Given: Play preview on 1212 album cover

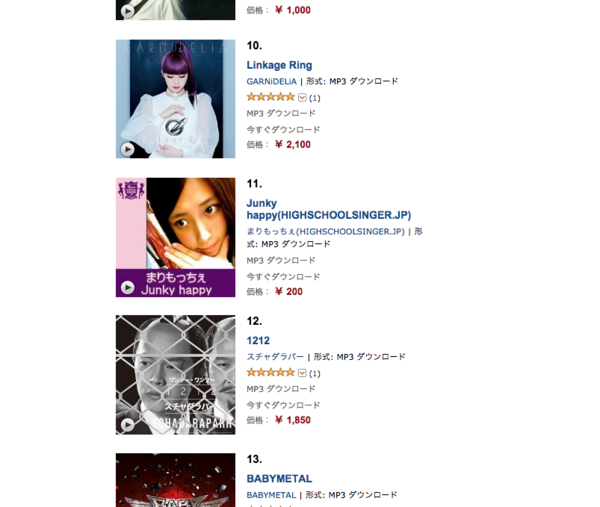Looking at the screenshot, I should pos(127,425).
